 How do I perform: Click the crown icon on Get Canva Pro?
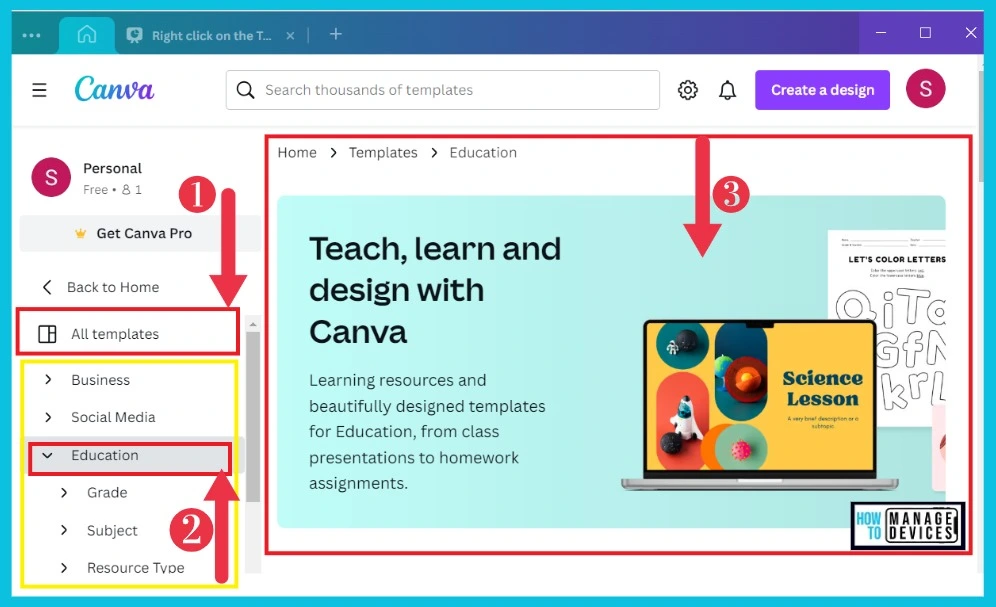pyautogui.click(x=81, y=234)
